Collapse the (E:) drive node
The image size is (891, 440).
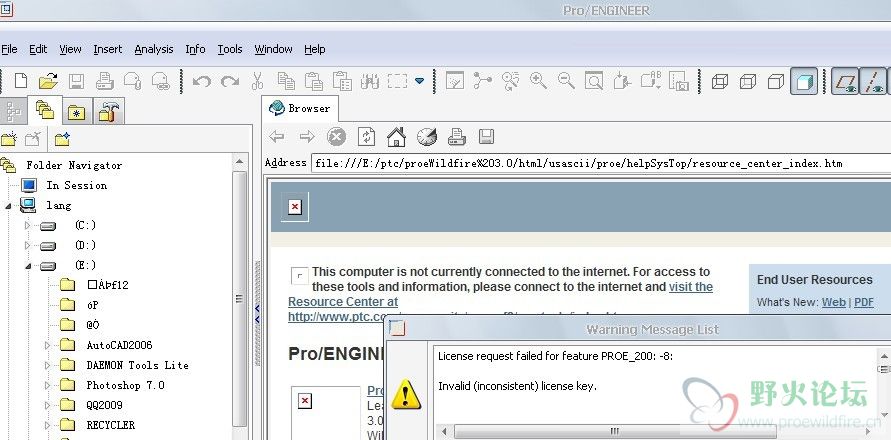tap(27, 265)
